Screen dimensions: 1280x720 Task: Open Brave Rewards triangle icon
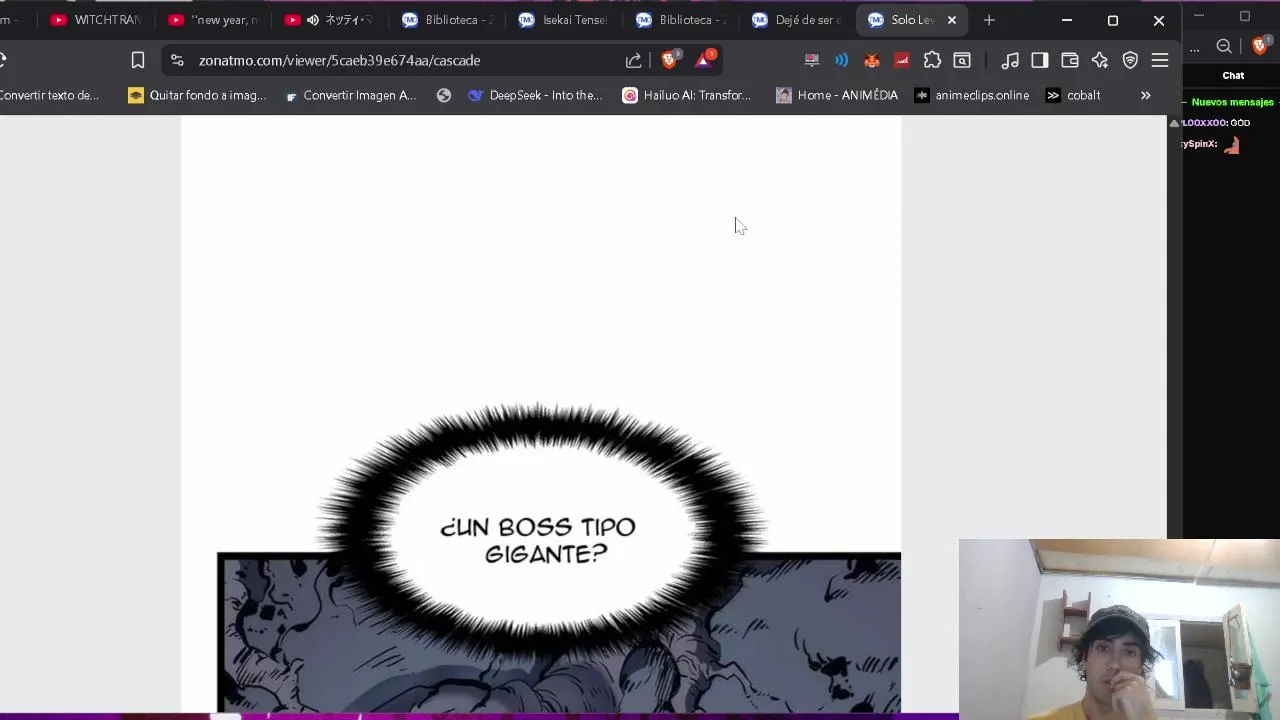click(704, 60)
